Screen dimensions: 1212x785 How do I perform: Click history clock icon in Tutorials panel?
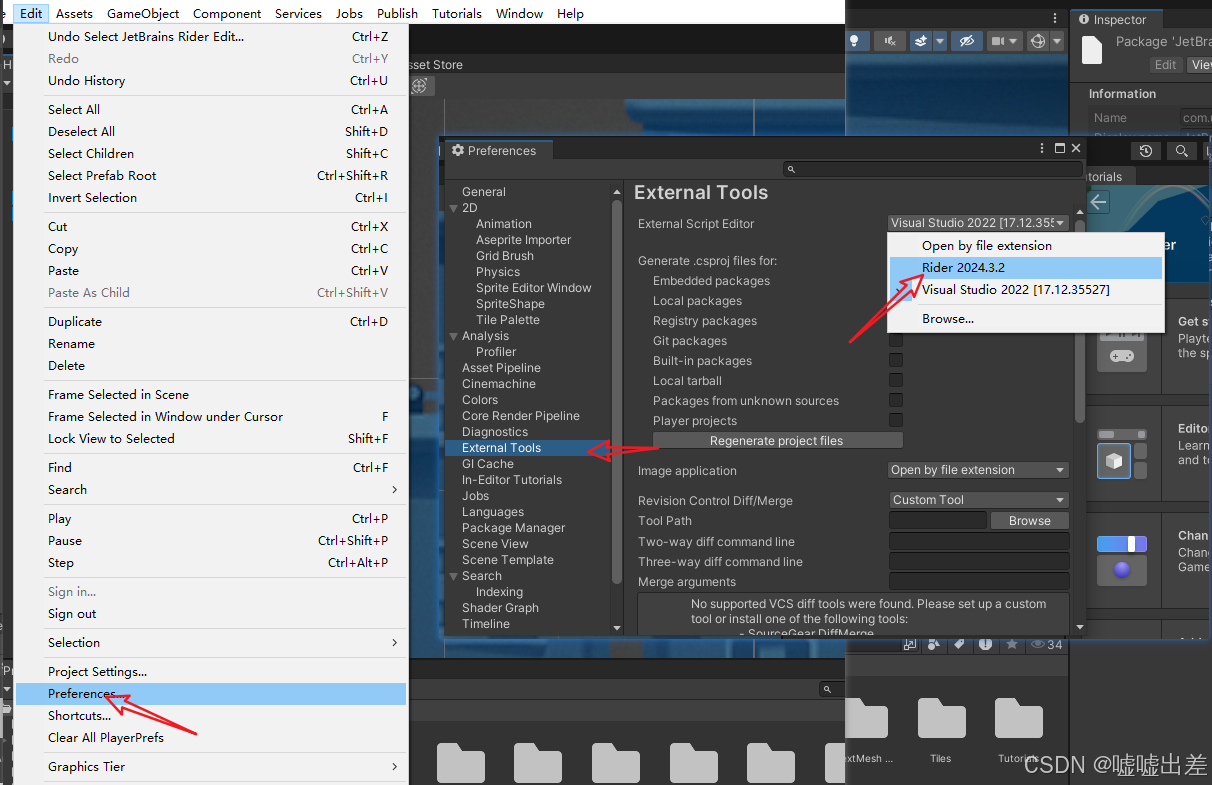coord(1146,151)
